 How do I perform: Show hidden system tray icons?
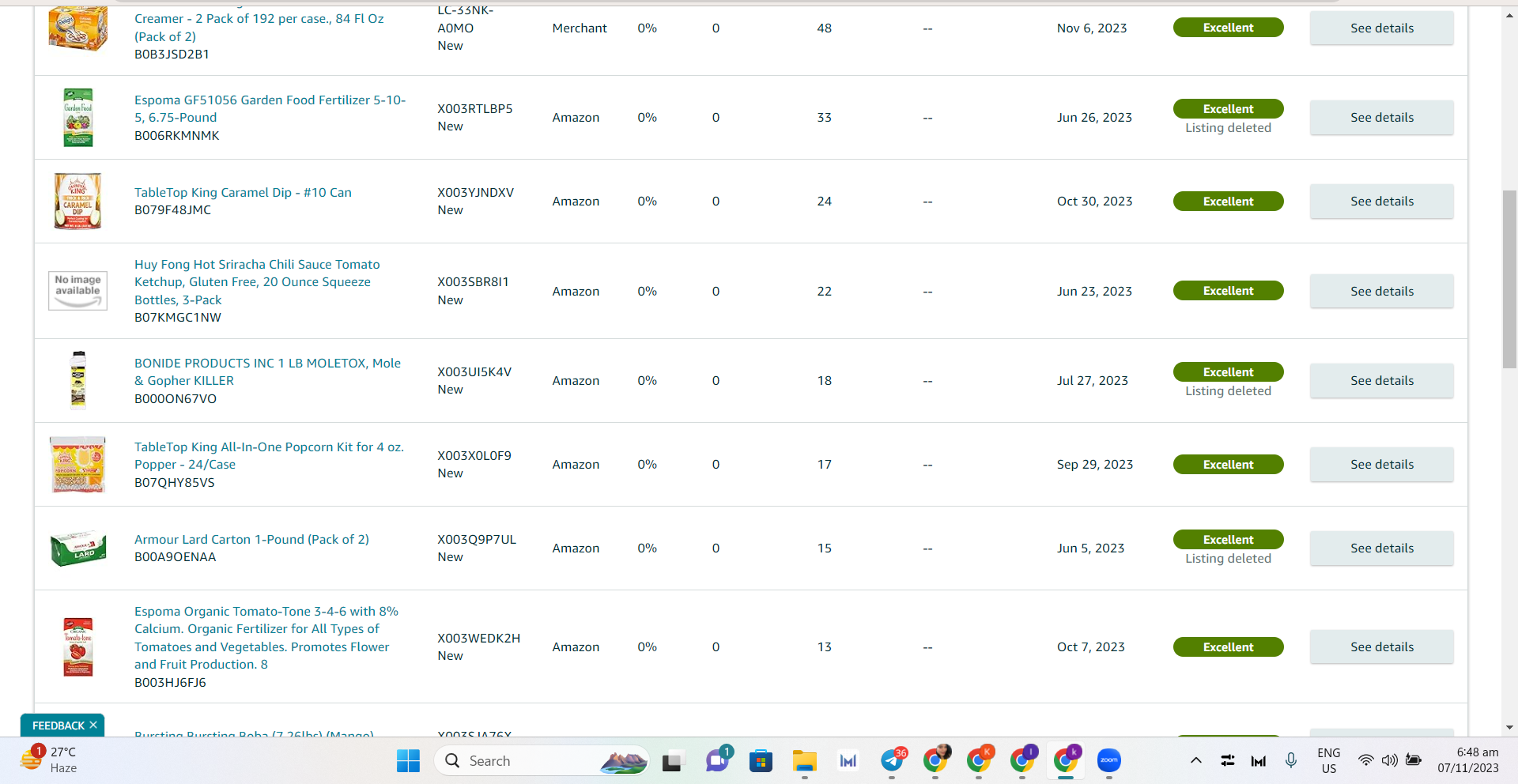(x=1196, y=760)
